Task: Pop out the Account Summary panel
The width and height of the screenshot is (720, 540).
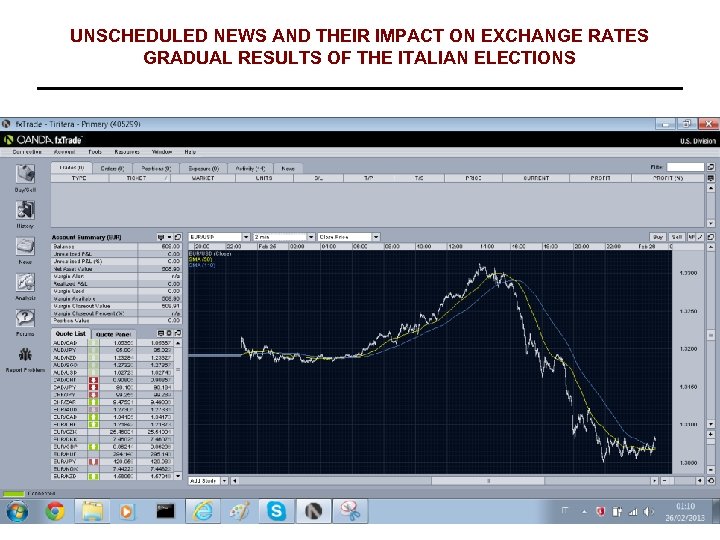Action: [178, 237]
